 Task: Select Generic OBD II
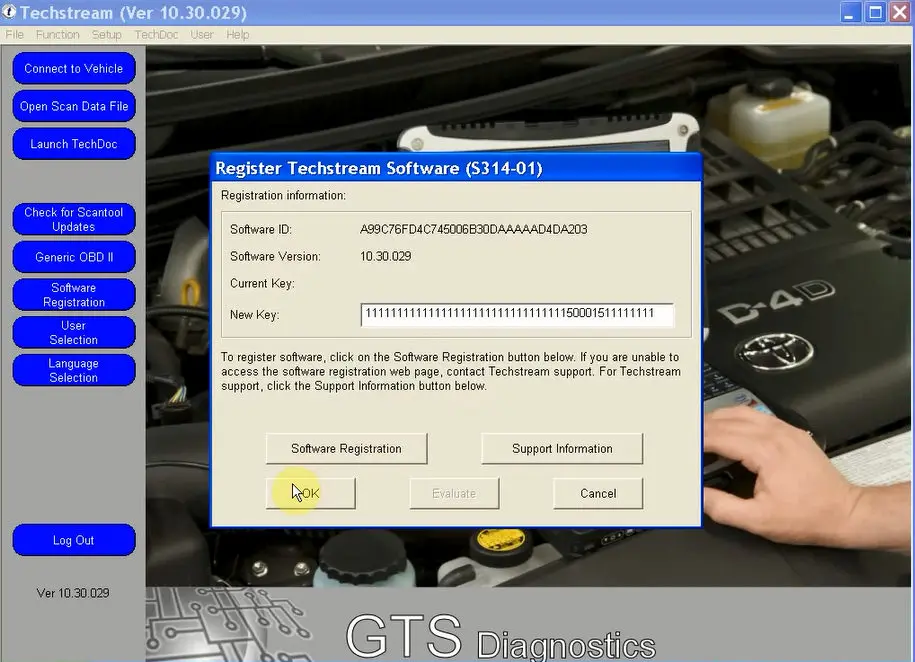[x=74, y=257]
